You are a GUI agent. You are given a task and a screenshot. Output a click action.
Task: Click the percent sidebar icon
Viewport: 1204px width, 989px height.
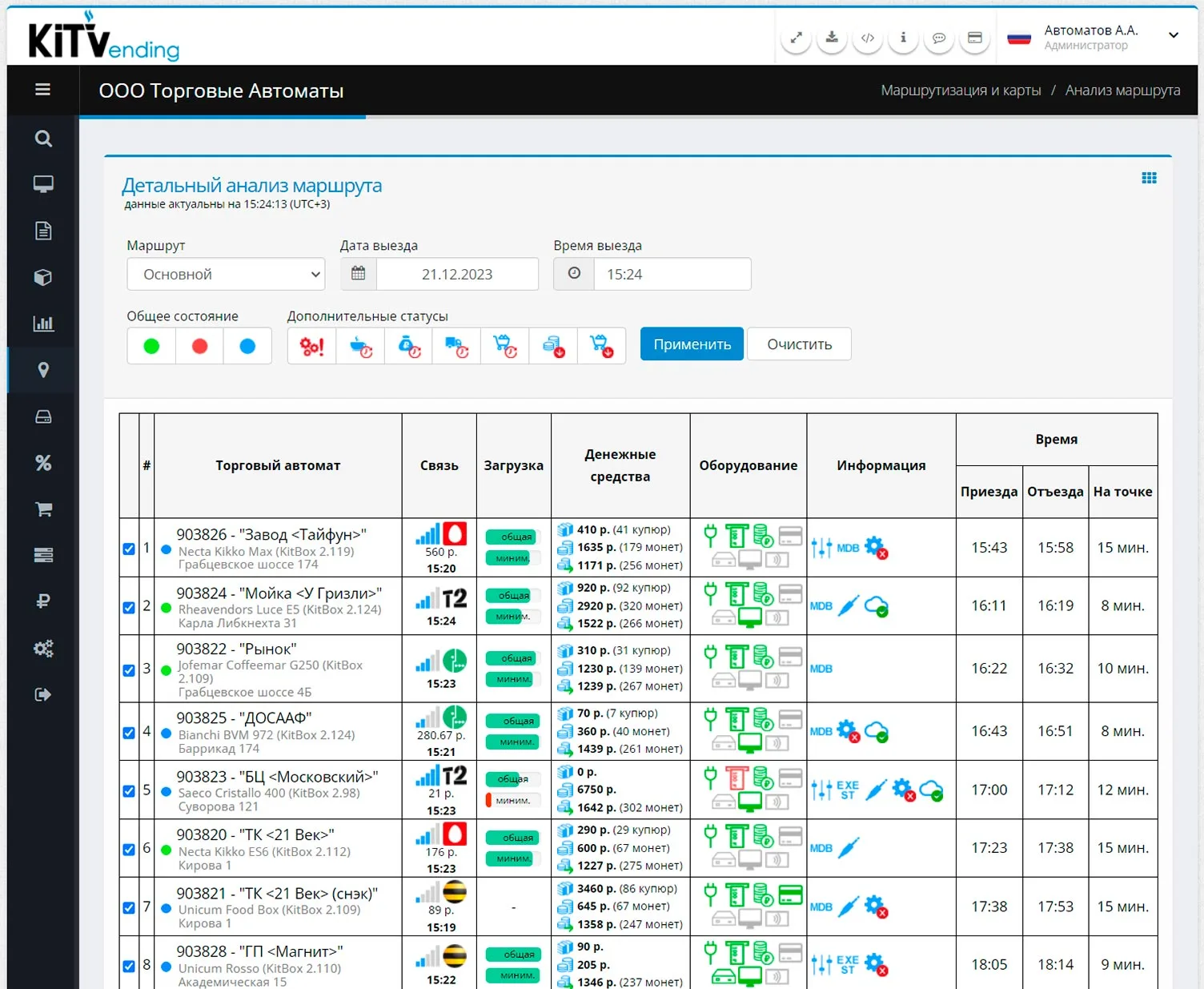43,463
